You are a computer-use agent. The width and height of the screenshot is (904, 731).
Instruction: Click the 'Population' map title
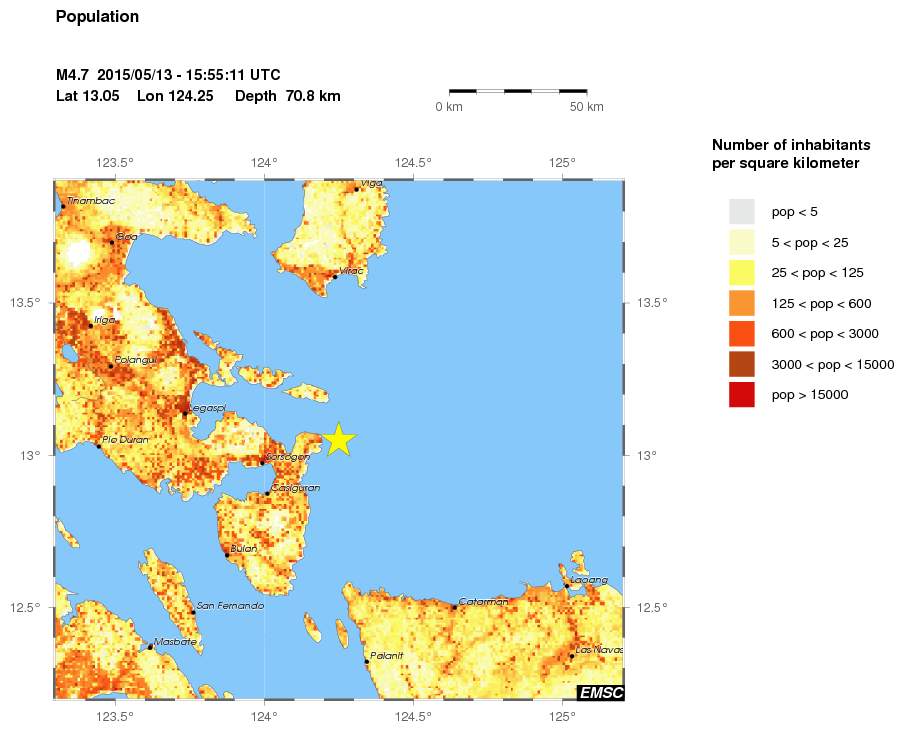pos(97,17)
